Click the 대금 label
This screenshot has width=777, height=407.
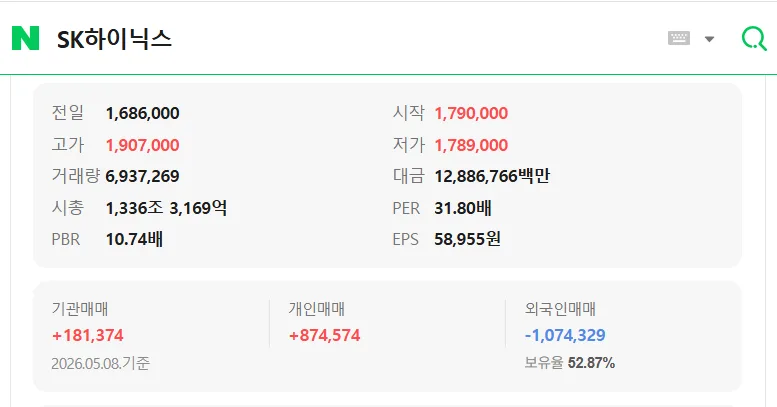(409, 176)
